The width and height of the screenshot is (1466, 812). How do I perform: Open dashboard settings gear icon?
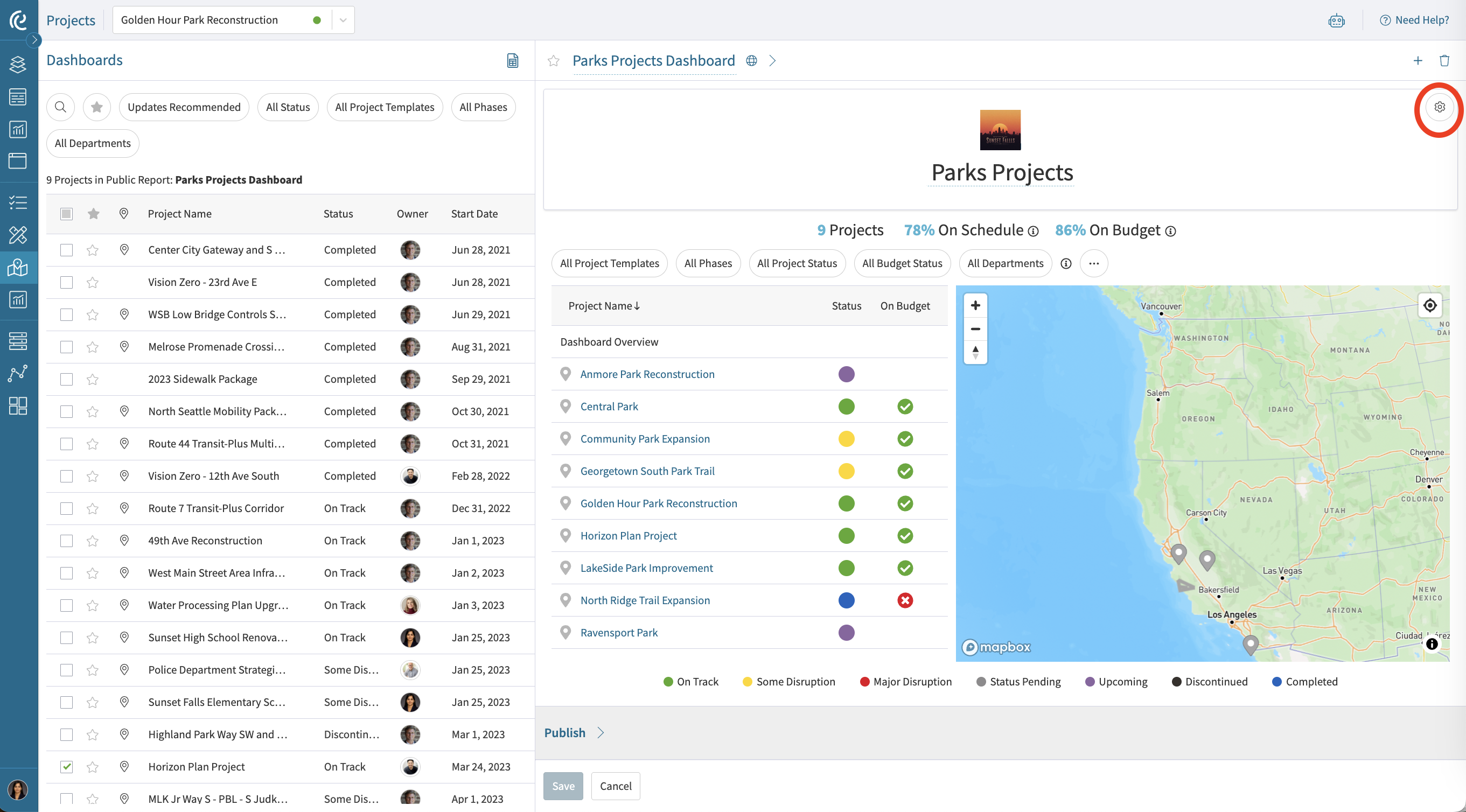point(1439,107)
